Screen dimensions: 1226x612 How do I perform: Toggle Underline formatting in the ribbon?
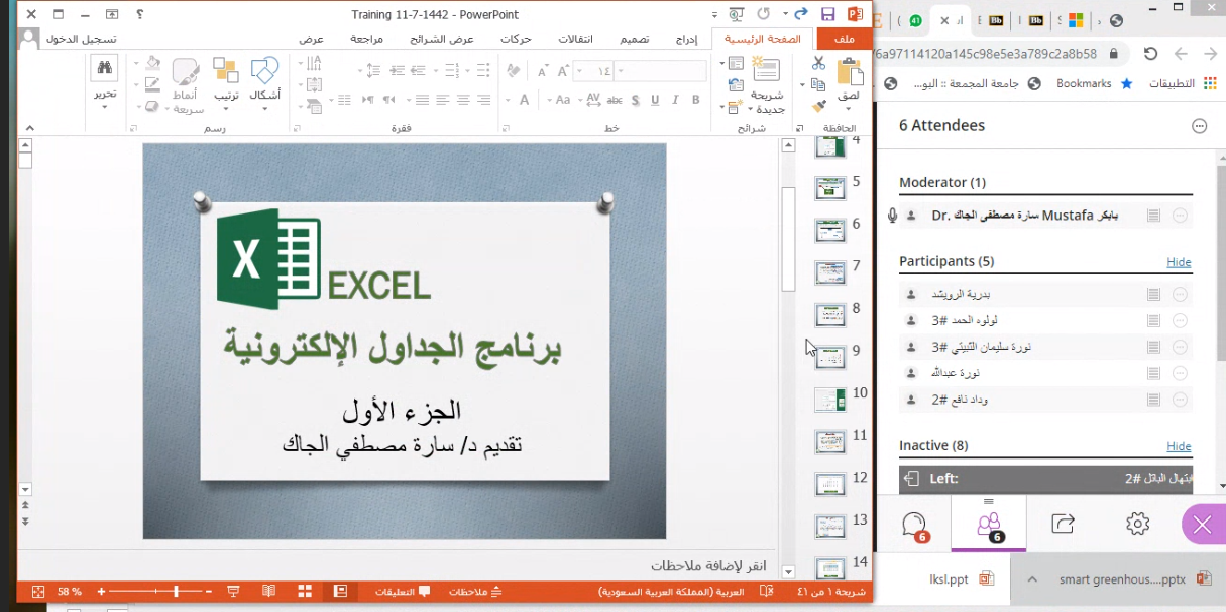(x=655, y=99)
